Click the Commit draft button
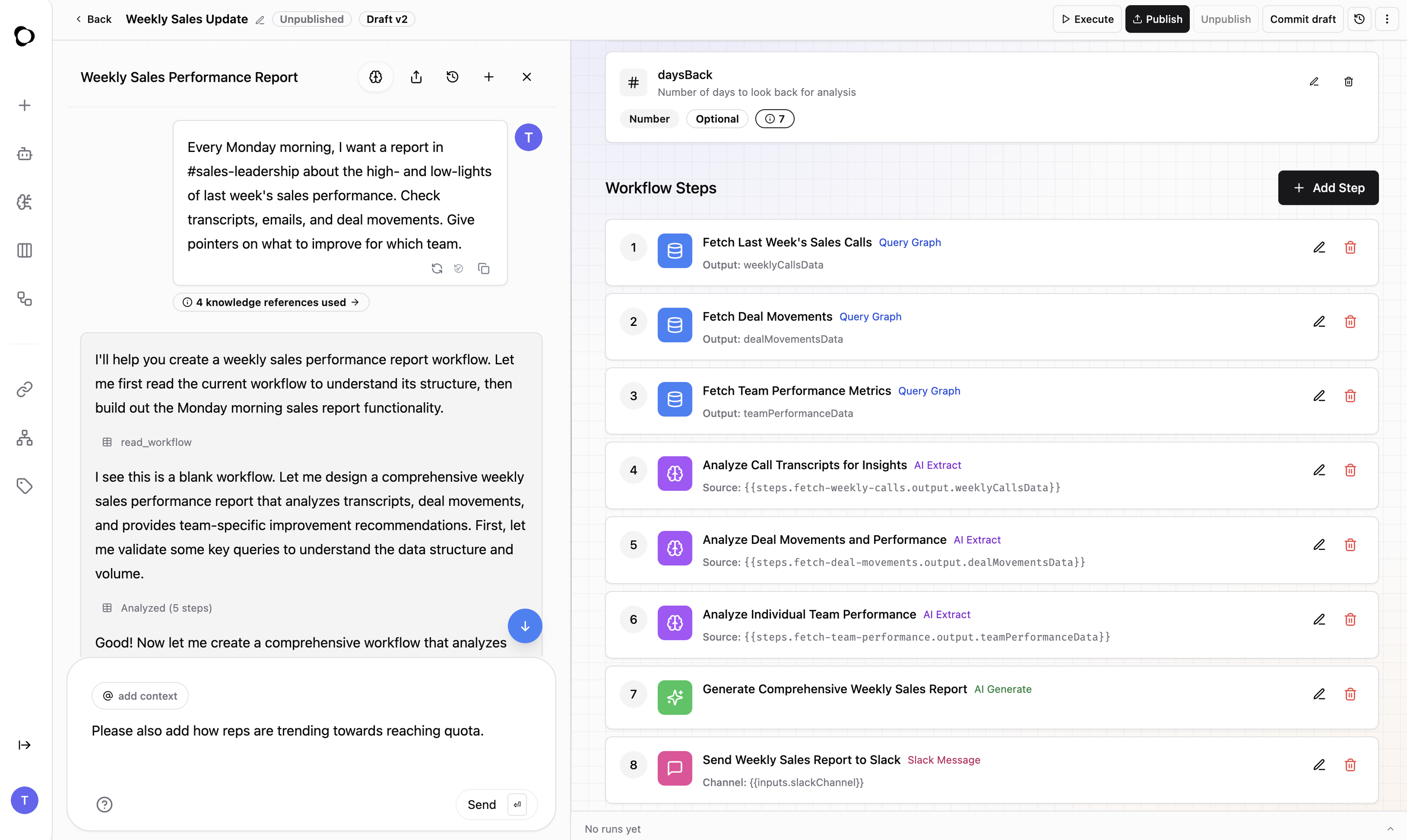 1302,19
